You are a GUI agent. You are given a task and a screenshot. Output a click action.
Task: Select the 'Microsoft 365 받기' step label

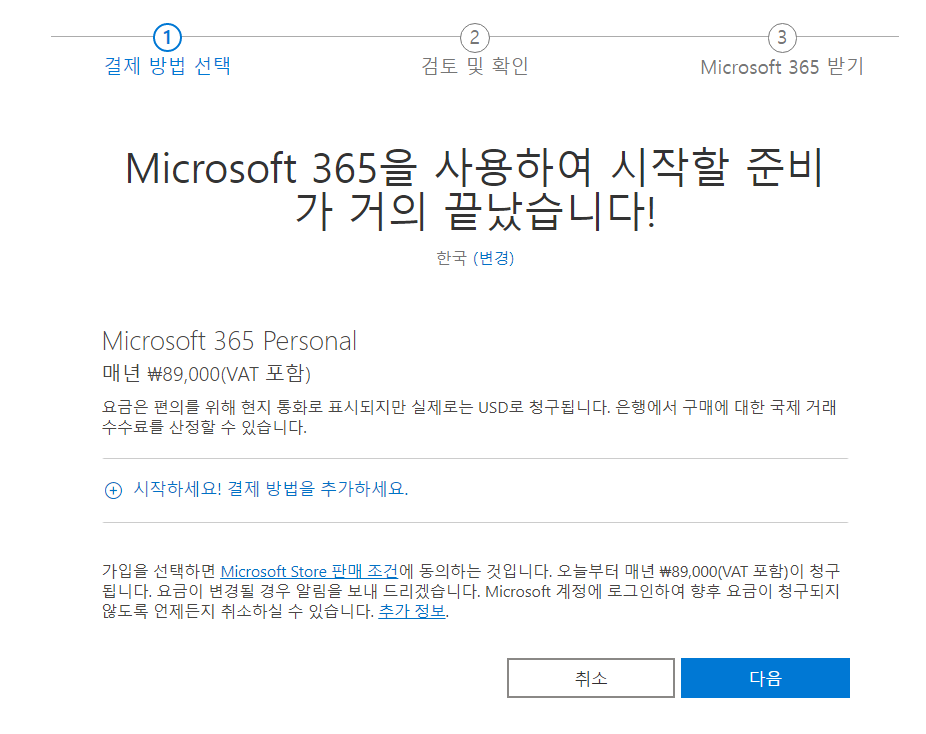pos(782,67)
